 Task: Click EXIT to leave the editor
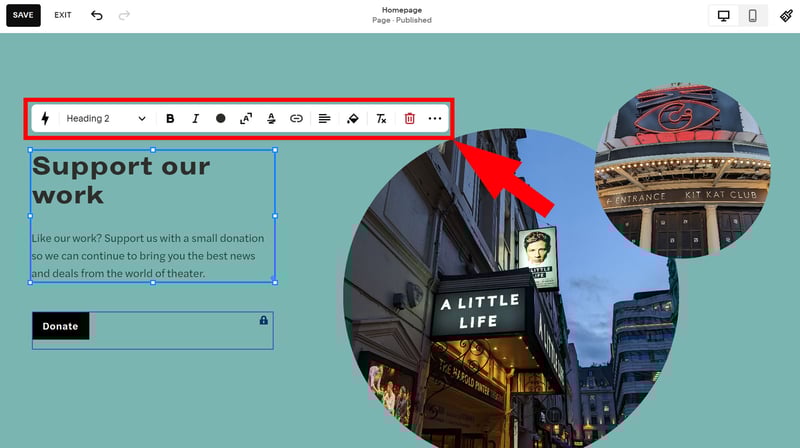63,15
